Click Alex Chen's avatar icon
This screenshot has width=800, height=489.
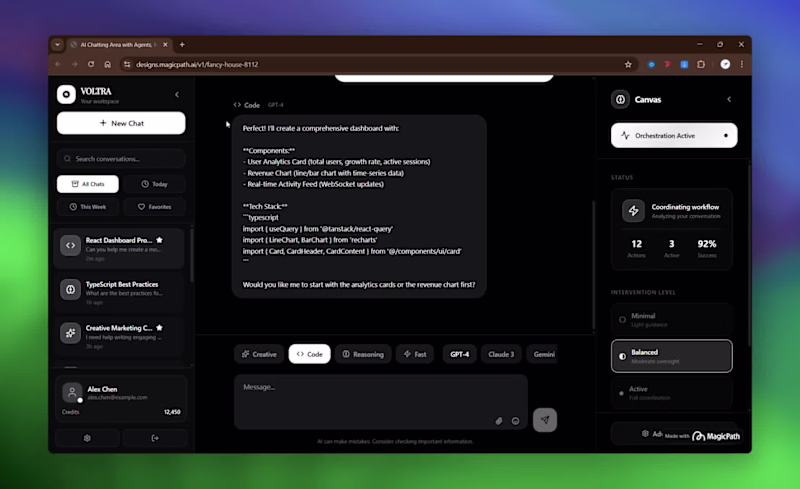pos(72,393)
